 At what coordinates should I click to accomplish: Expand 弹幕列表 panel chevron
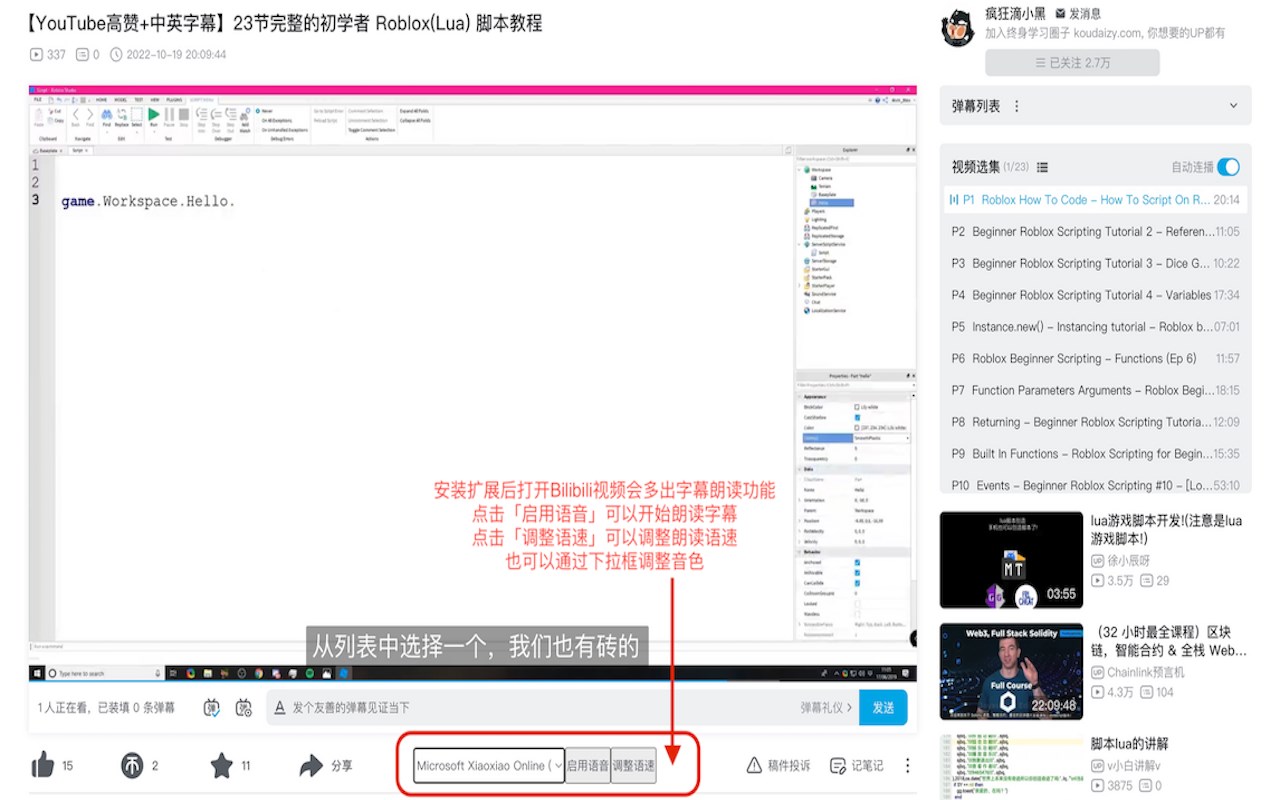(1233, 106)
